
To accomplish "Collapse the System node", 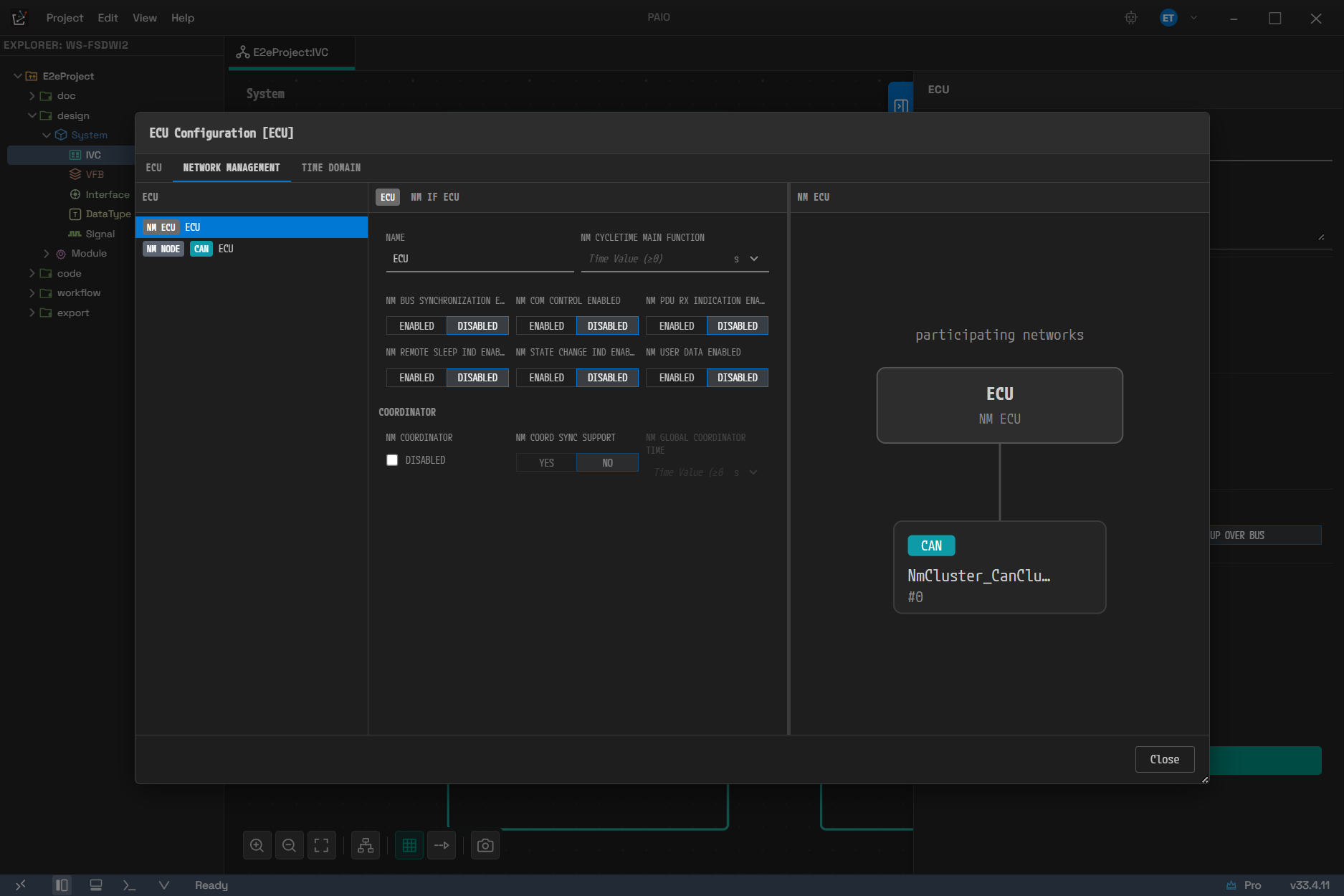I will (47, 135).
